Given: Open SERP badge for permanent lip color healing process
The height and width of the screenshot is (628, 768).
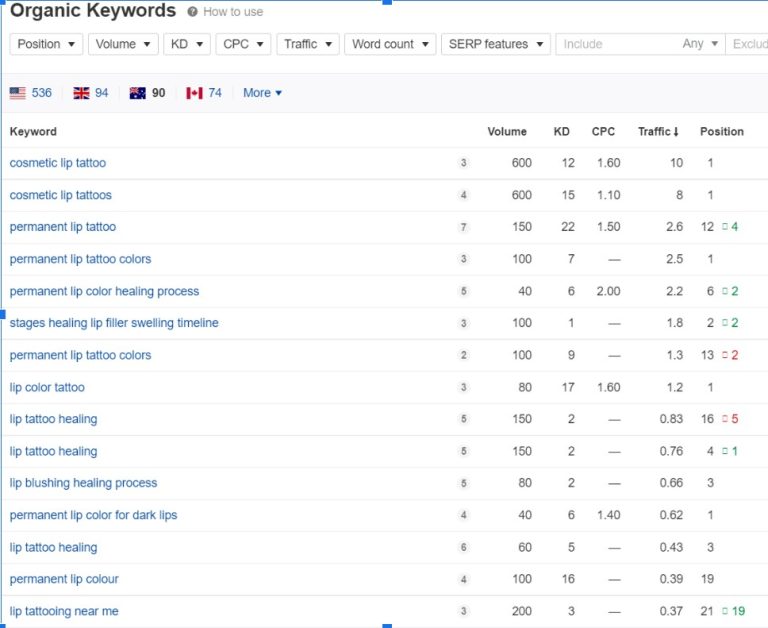Looking at the screenshot, I should pyautogui.click(x=463, y=291).
